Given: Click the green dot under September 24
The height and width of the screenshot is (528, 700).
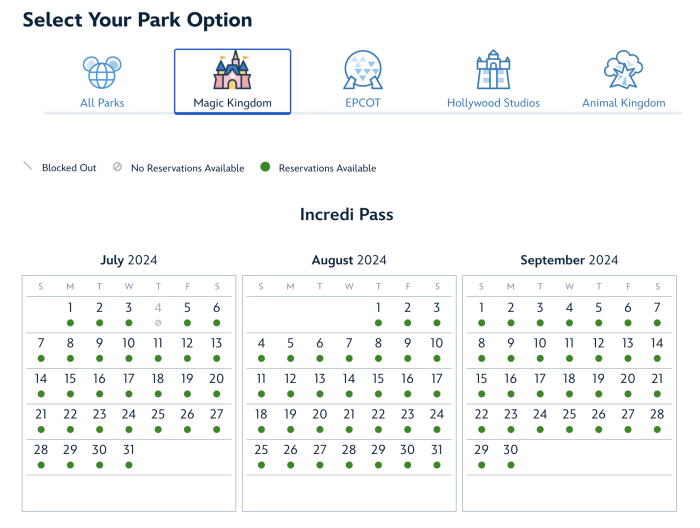Looking at the screenshot, I should [540, 429].
